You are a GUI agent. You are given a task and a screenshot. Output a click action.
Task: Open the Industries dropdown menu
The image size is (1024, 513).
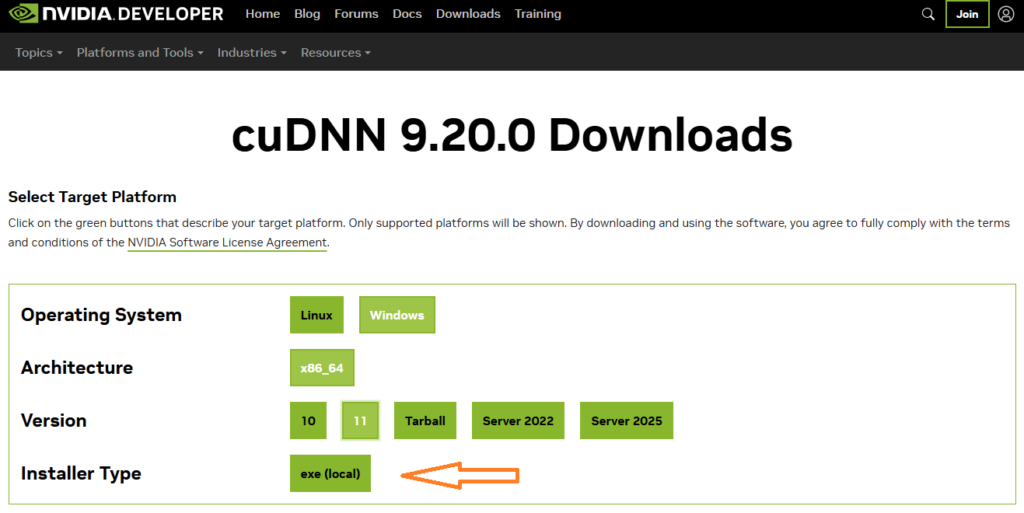pos(252,52)
